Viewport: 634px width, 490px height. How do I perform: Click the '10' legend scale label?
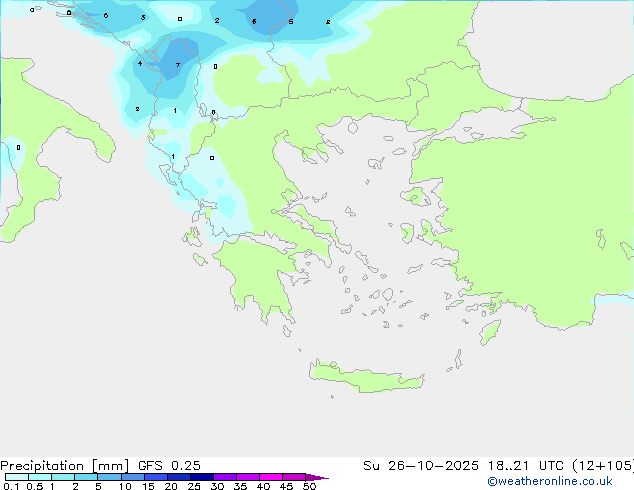(125, 486)
